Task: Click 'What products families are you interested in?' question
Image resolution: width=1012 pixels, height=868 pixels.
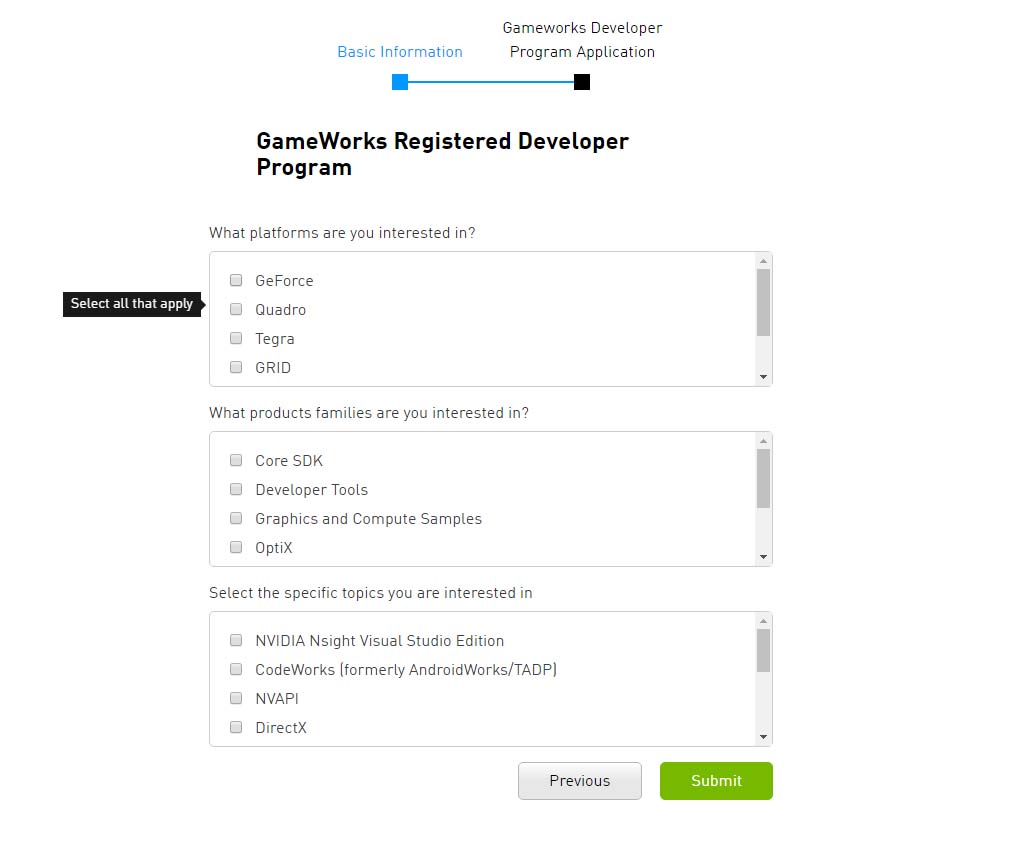Action: pos(369,413)
